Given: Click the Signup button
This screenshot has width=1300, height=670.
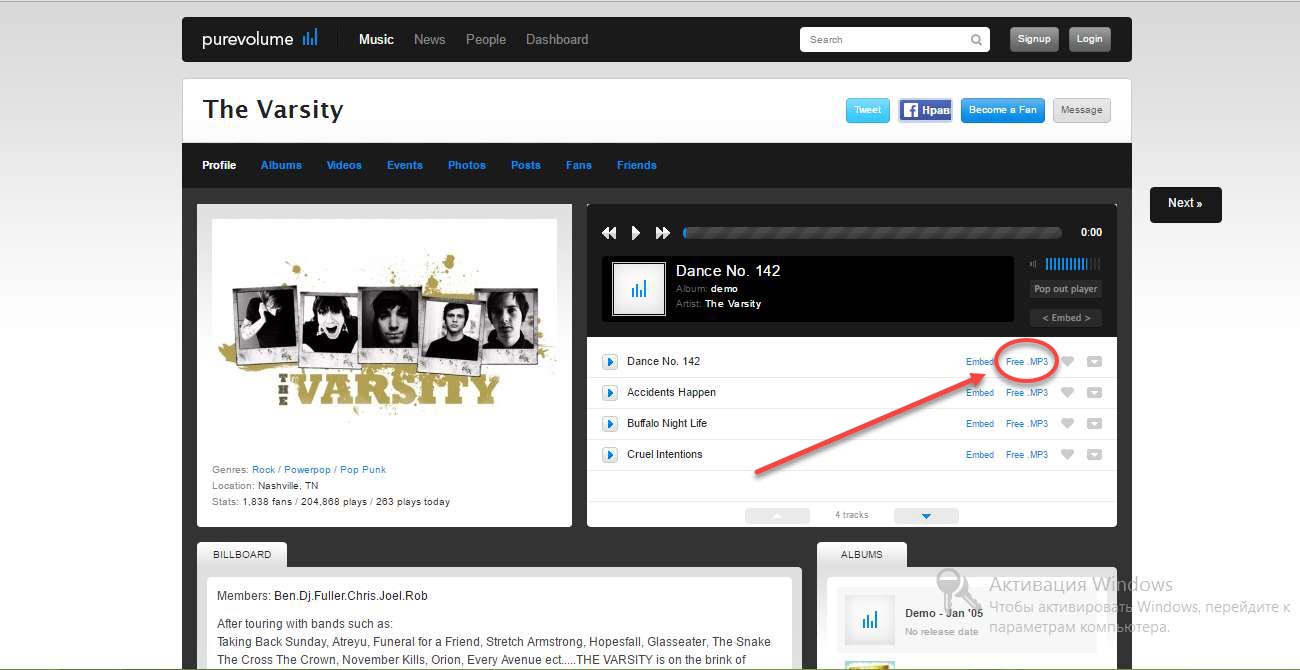Looking at the screenshot, I should [1034, 39].
